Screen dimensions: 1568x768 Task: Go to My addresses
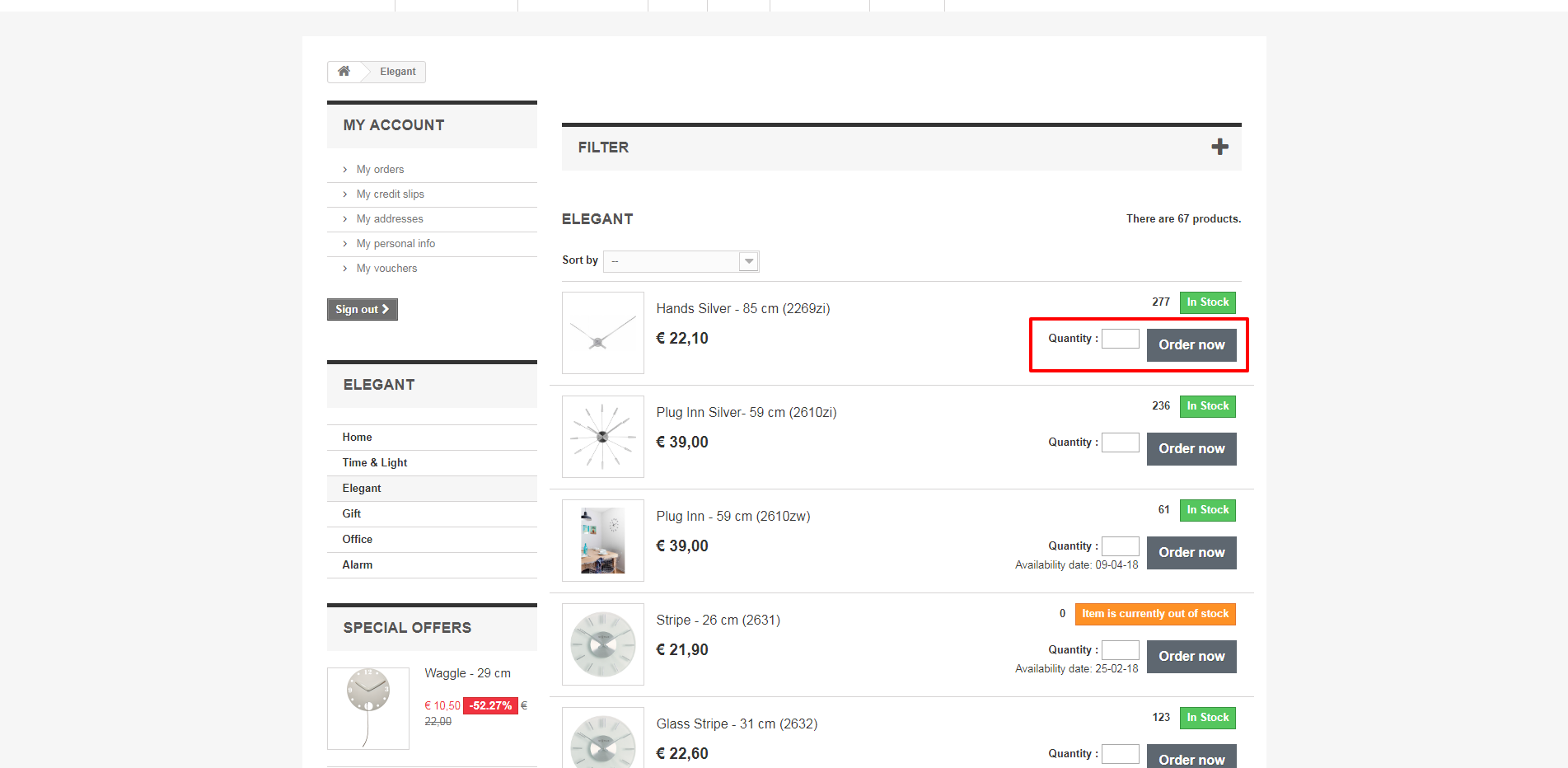tap(390, 219)
